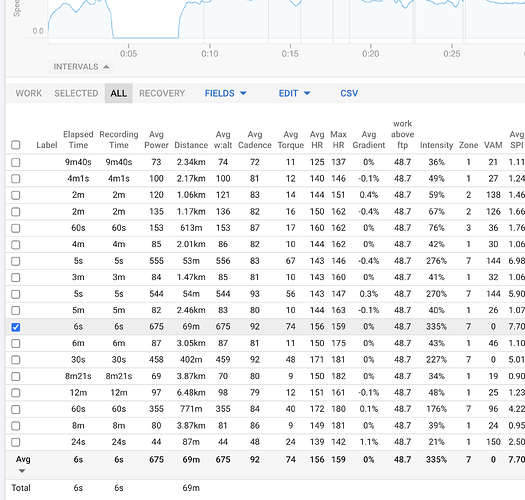Click the Avg Torque column header
This screenshot has width=525, height=500.
click(291, 140)
